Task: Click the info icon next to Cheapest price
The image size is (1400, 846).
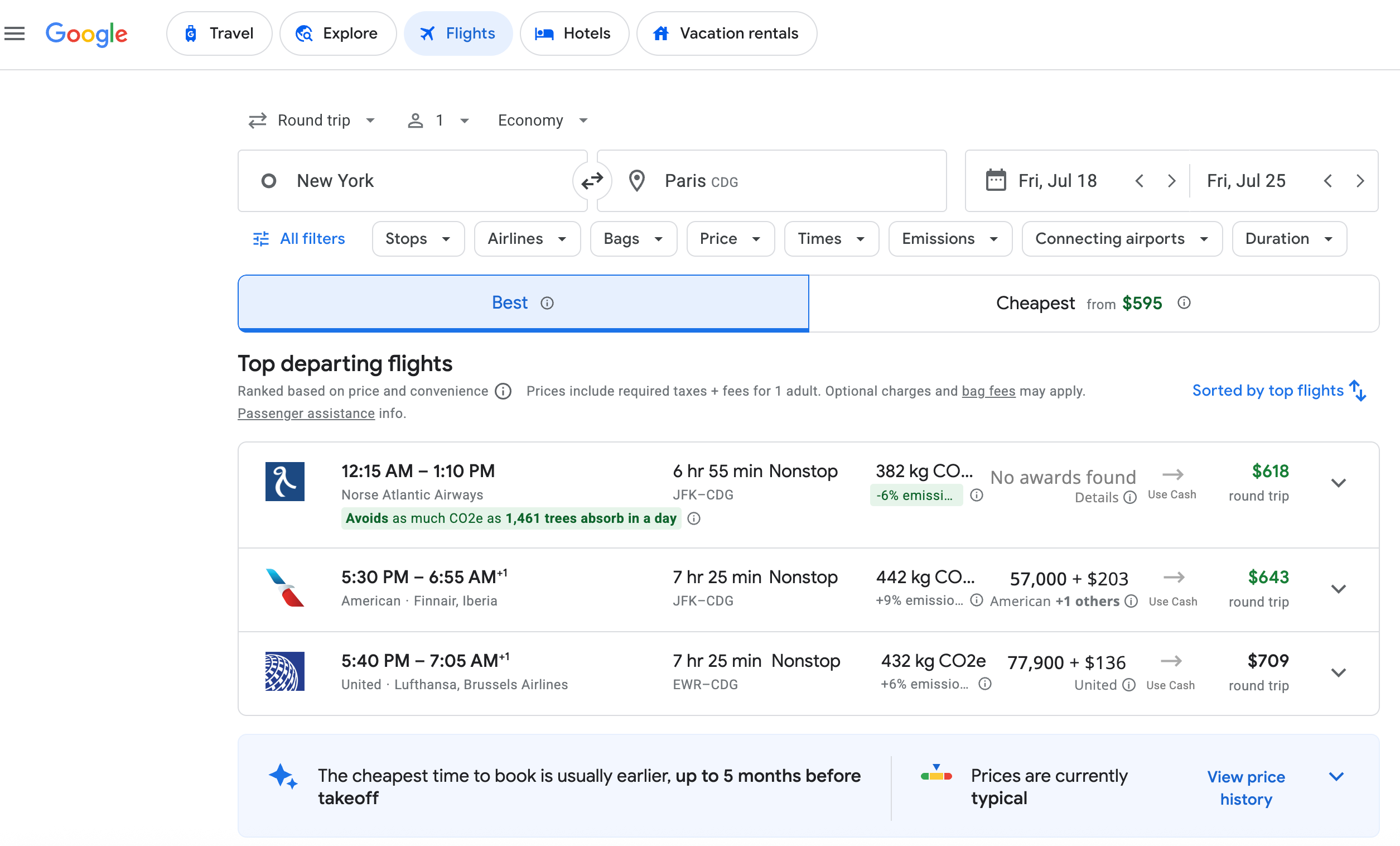Action: pyautogui.click(x=1184, y=303)
